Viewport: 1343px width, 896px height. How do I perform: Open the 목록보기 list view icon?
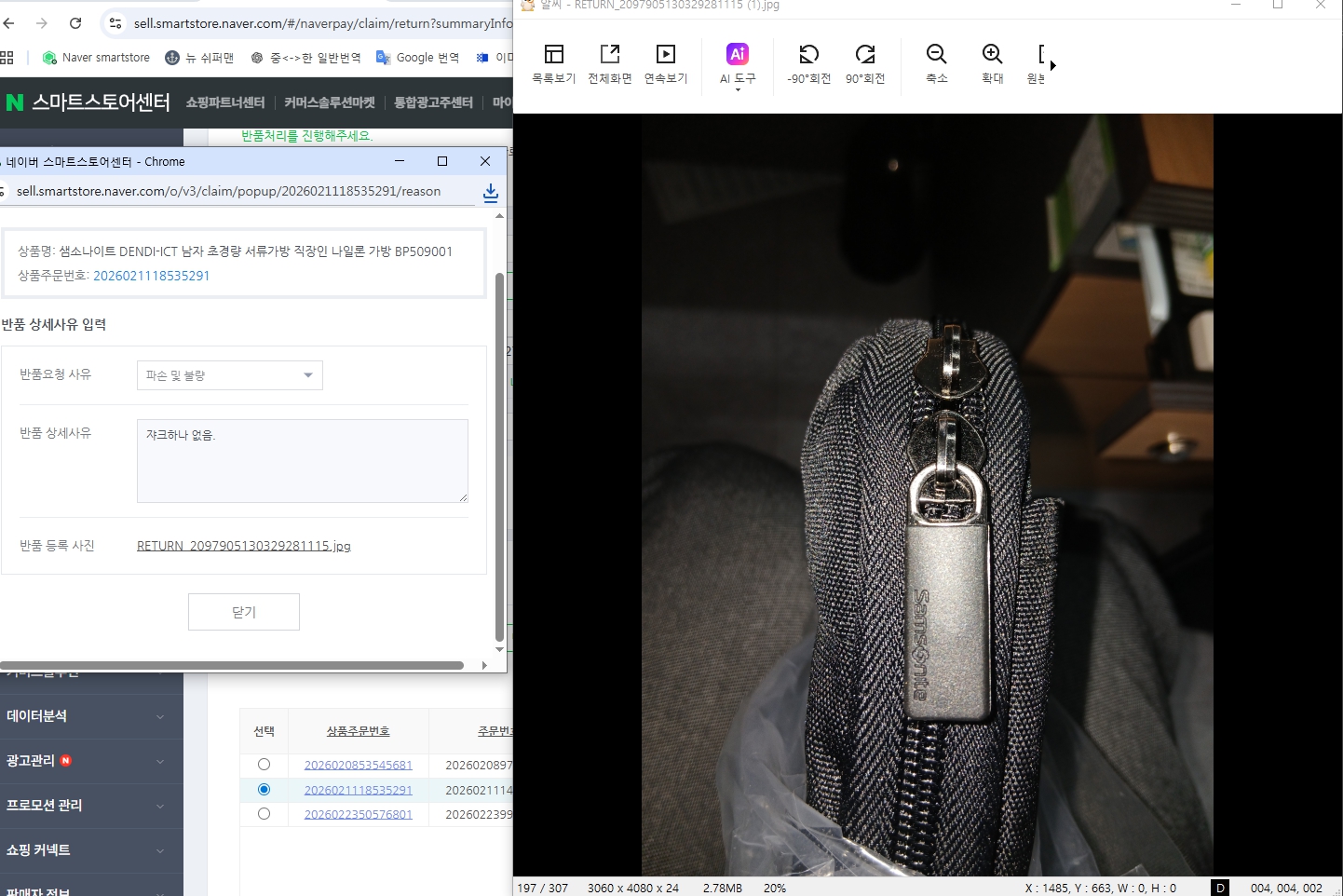click(x=553, y=63)
